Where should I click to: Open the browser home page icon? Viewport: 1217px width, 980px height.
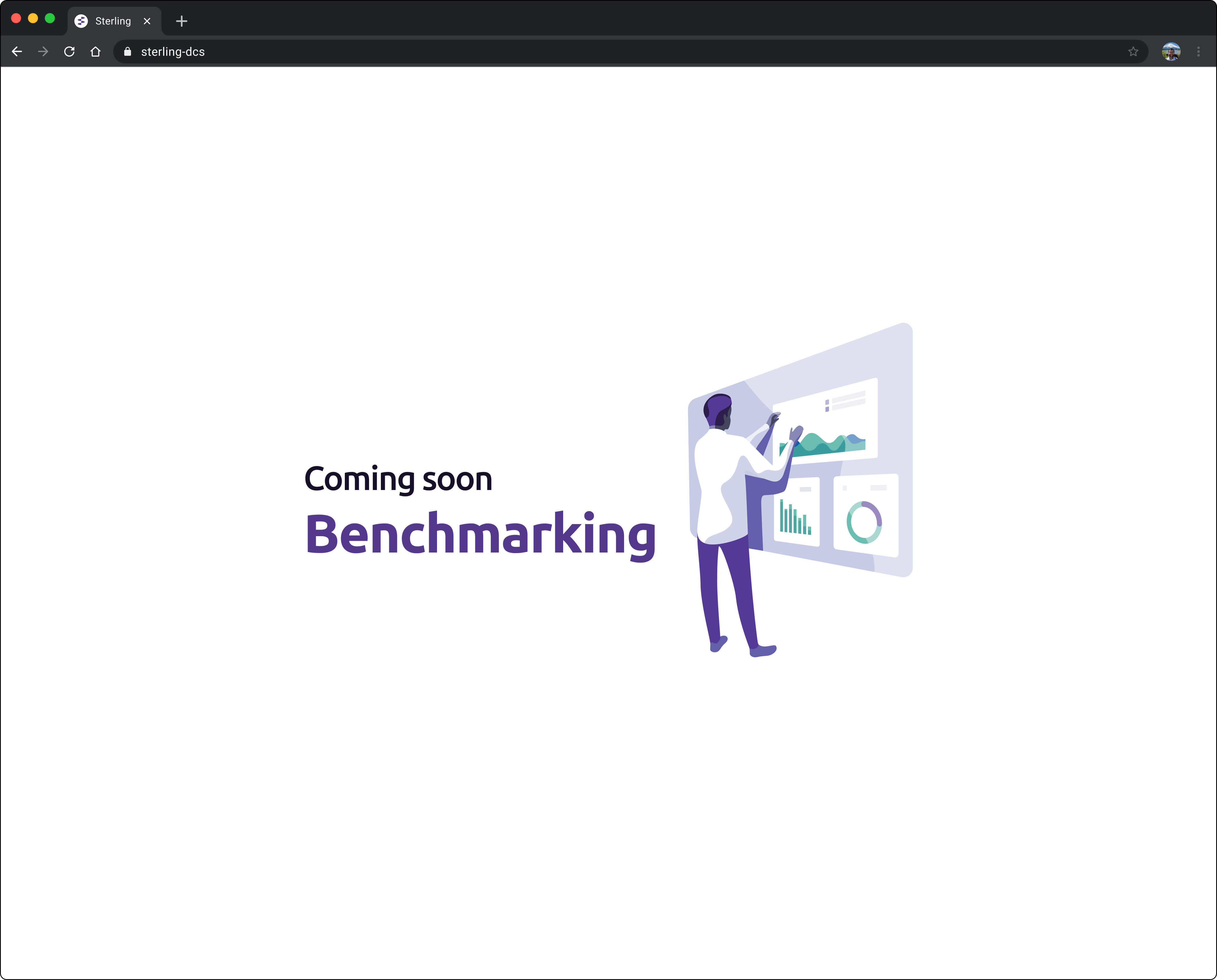coord(96,52)
